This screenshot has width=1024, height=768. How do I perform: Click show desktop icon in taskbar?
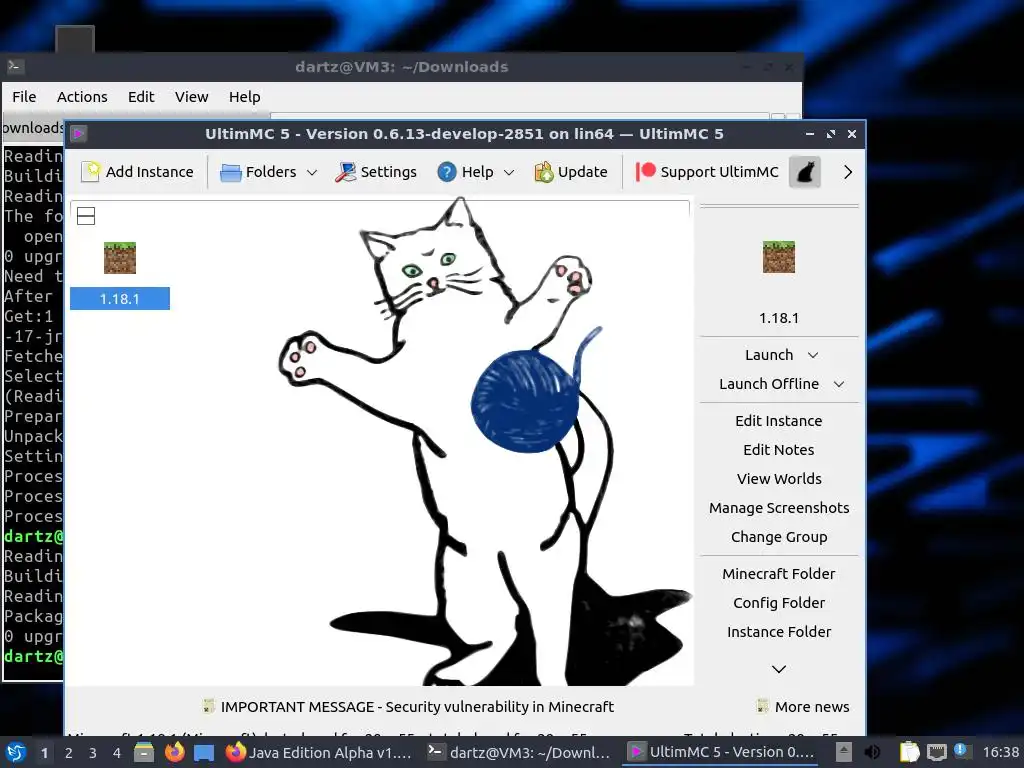tap(204, 753)
